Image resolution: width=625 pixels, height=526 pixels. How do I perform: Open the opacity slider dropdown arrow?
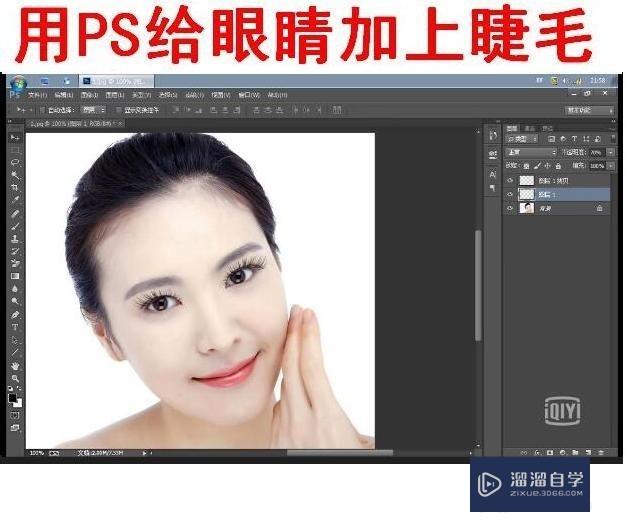coord(611,153)
